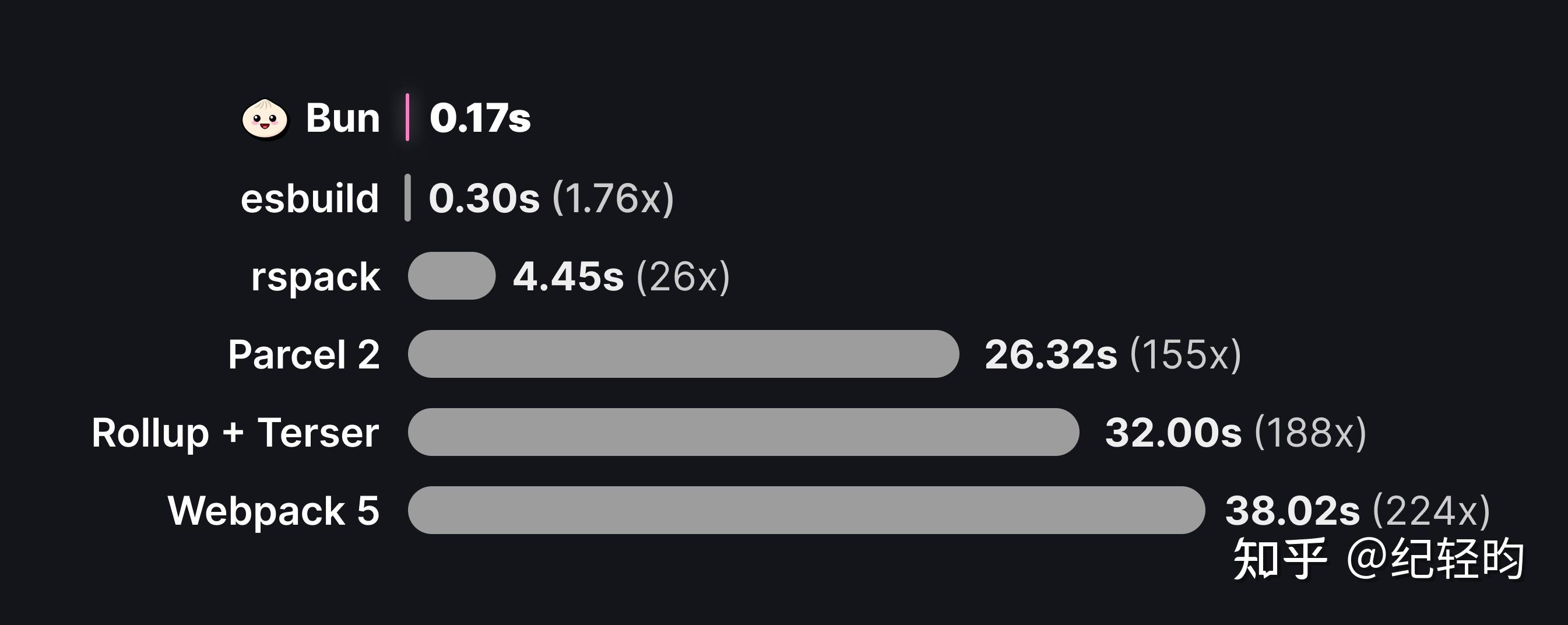Click the thin gray esbuild bar
The height and width of the screenshot is (625, 1568).
click(x=407, y=198)
